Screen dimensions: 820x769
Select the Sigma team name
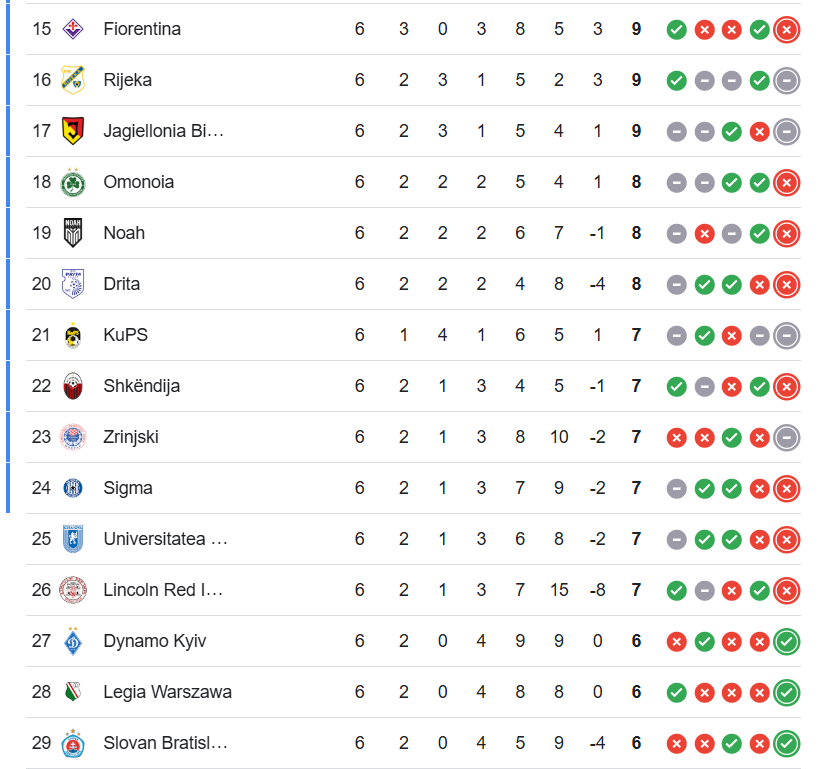coord(128,488)
